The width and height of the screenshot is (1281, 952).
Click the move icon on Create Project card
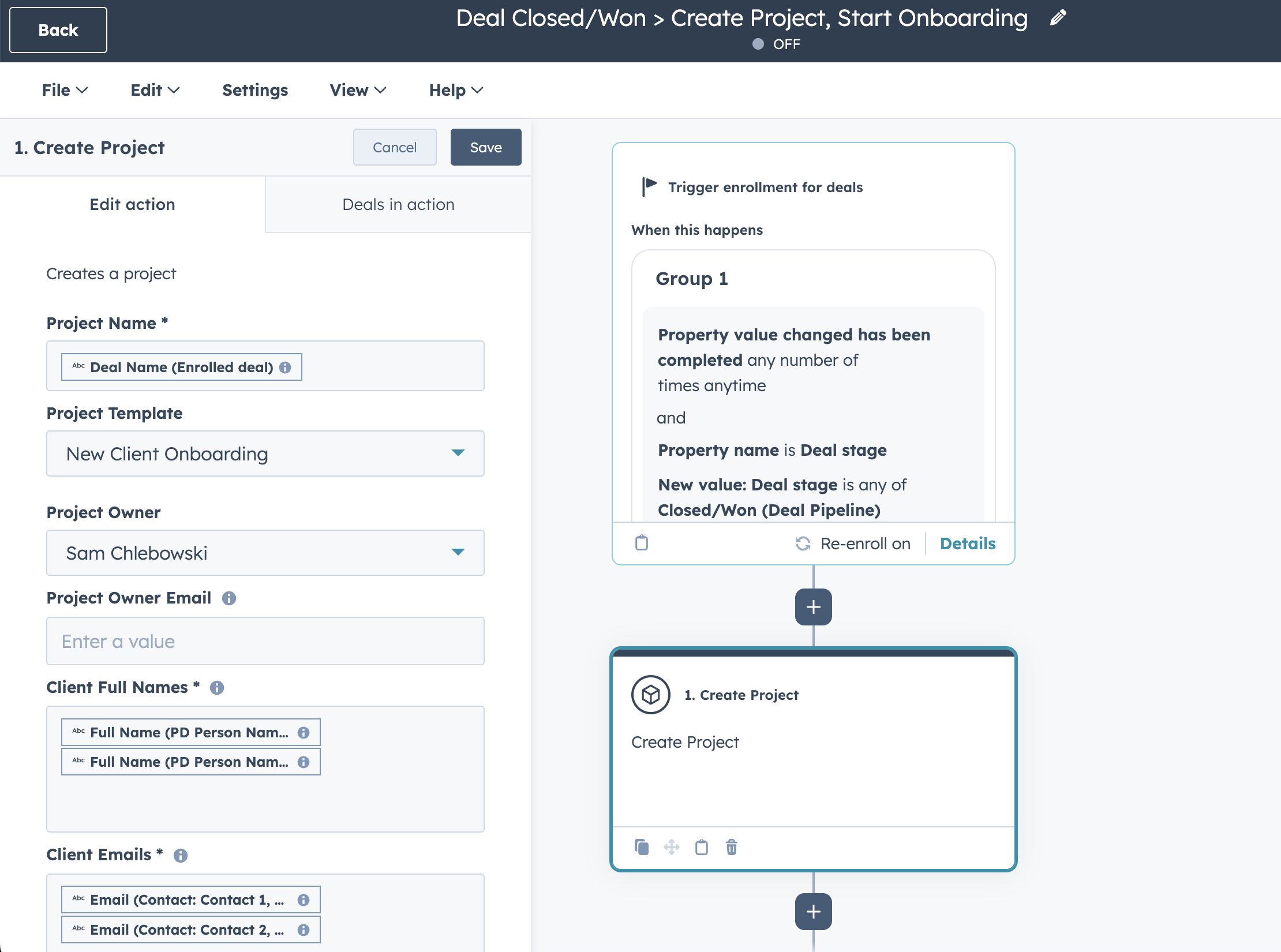672,847
